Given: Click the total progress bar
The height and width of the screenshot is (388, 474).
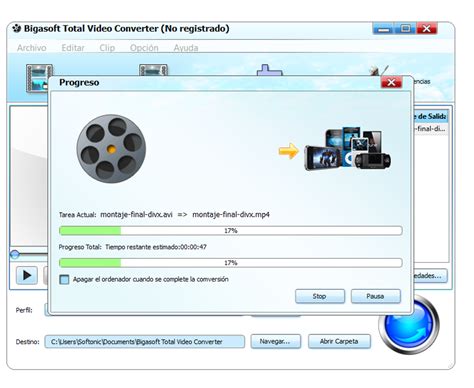Looking at the screenshot, I should click(x=231, y=263).
